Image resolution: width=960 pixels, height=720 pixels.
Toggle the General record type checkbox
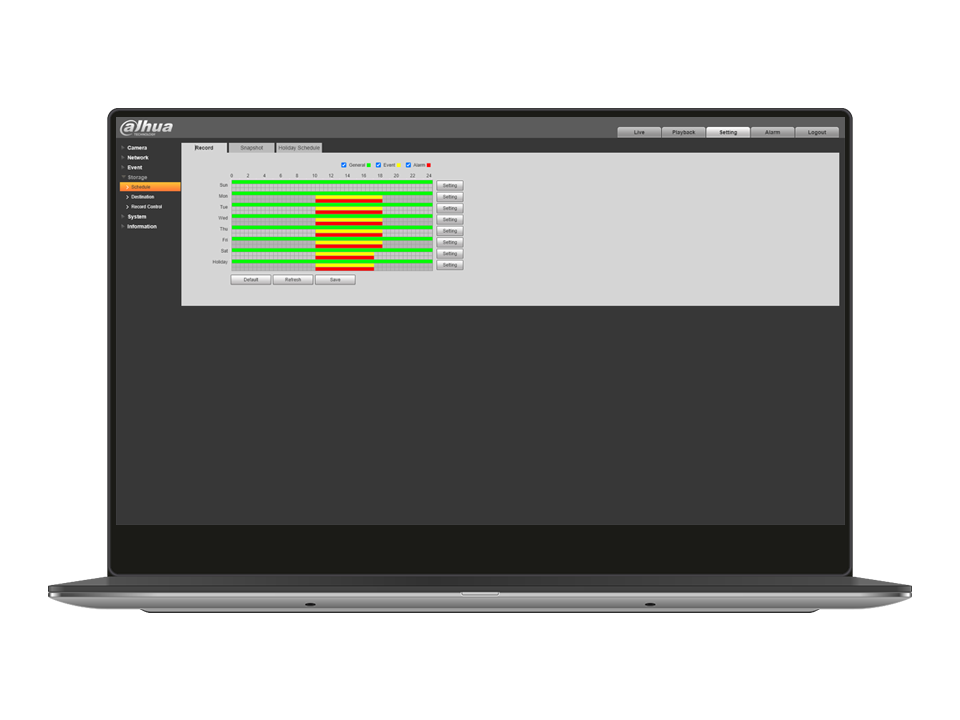(x=343, y=165)
